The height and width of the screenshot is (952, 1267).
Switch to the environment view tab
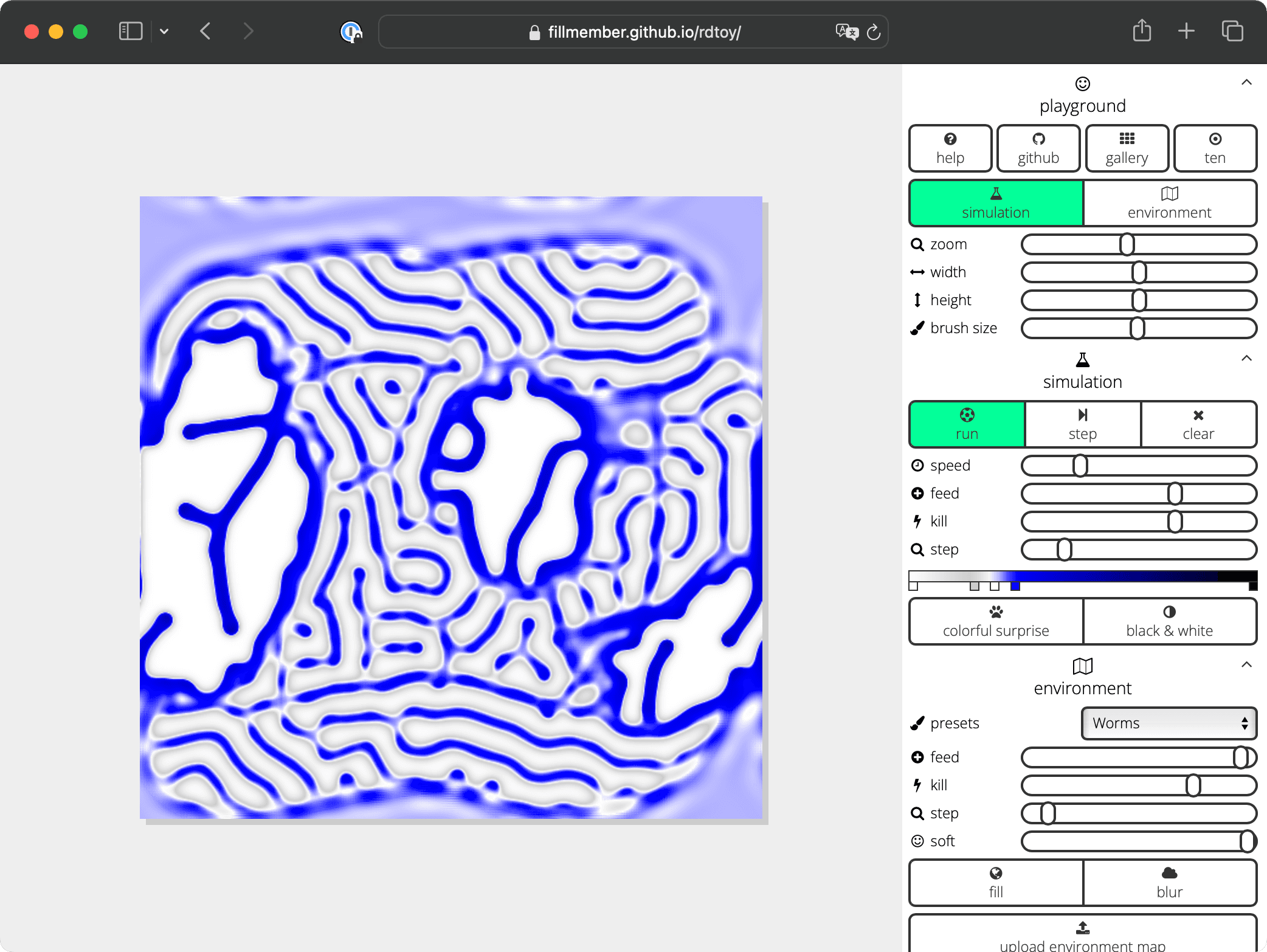tap(1169, 203)
